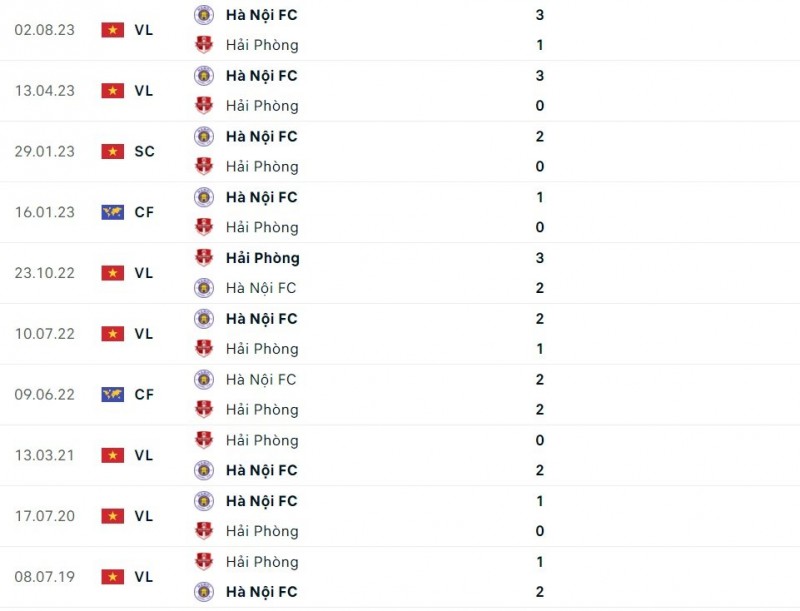The width and height of the screenshot is (800, 611).
Task: Click Hải Phòng crest in 08.07.19 match
Action: click(204, 562)
